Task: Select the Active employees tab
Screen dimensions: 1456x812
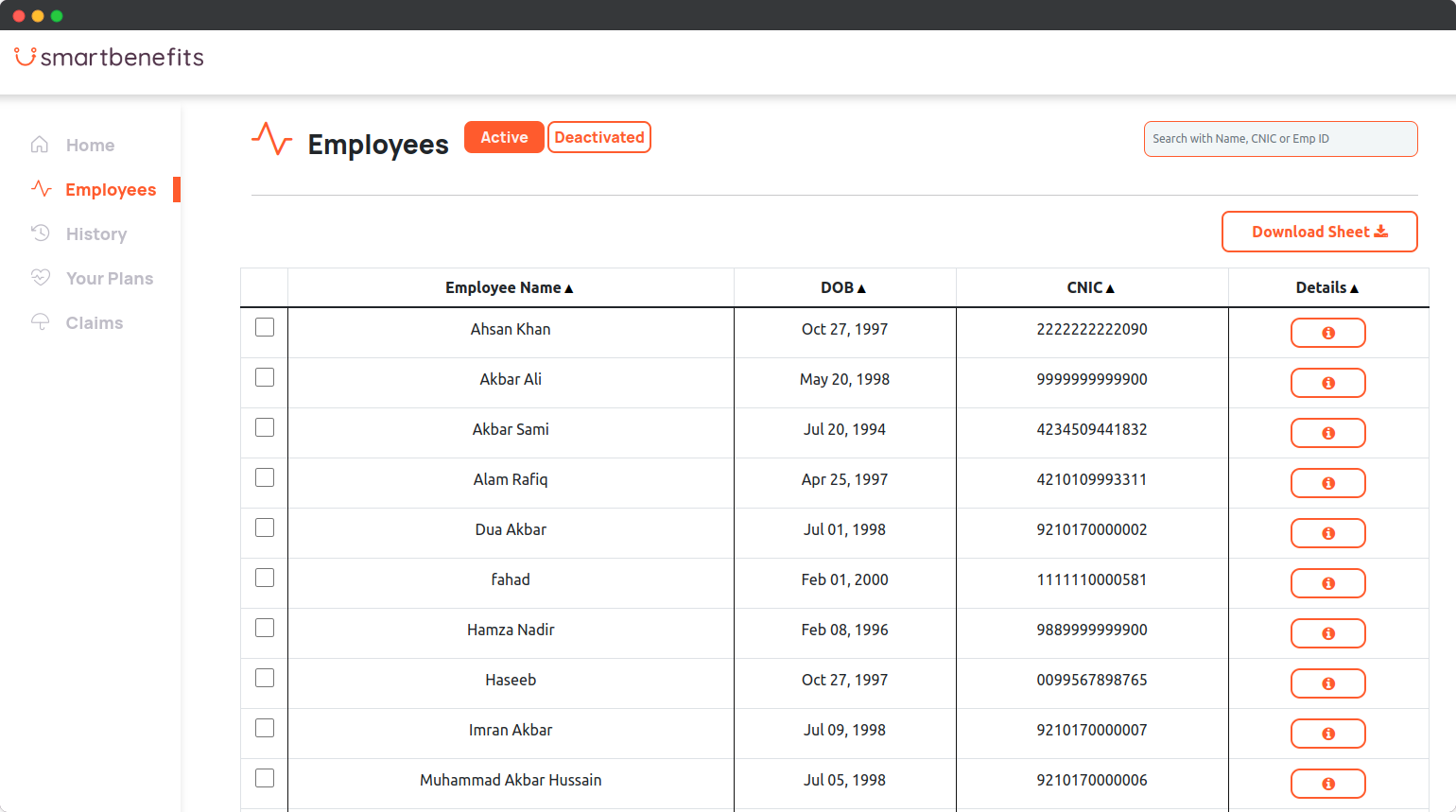Action: click(x=504, y=137)
